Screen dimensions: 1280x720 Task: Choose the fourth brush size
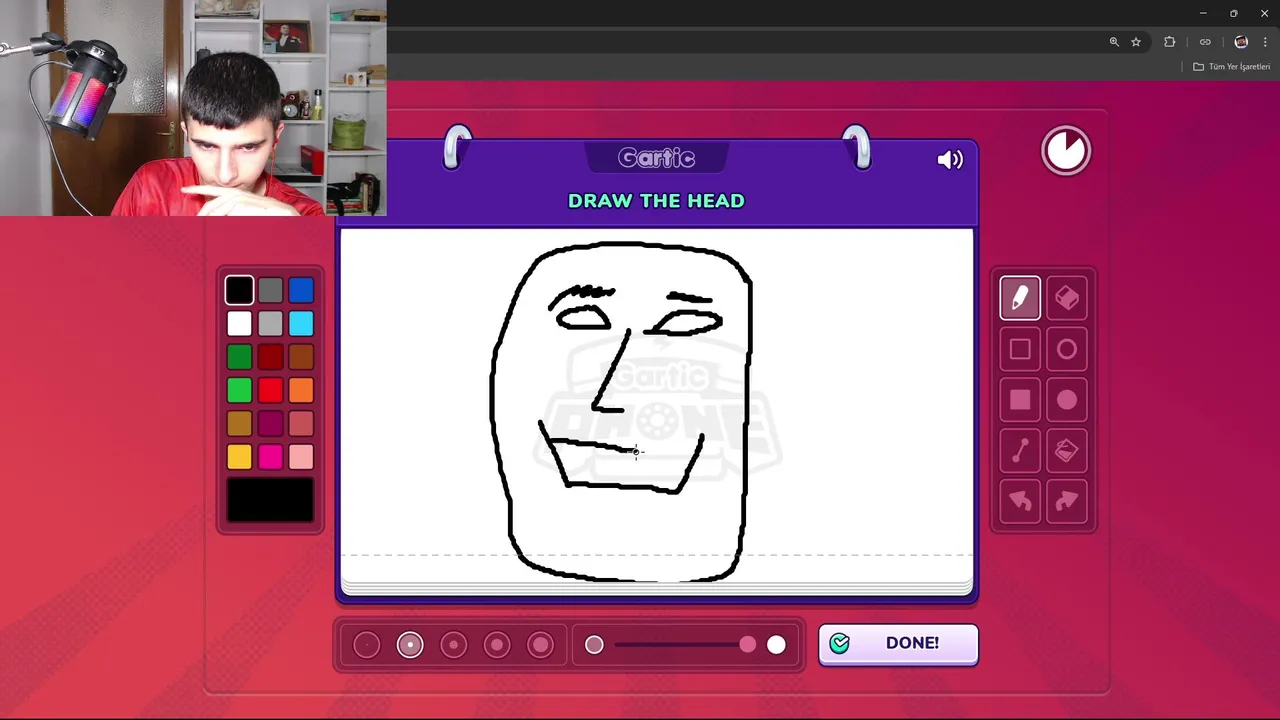click(x=497, y=645)
